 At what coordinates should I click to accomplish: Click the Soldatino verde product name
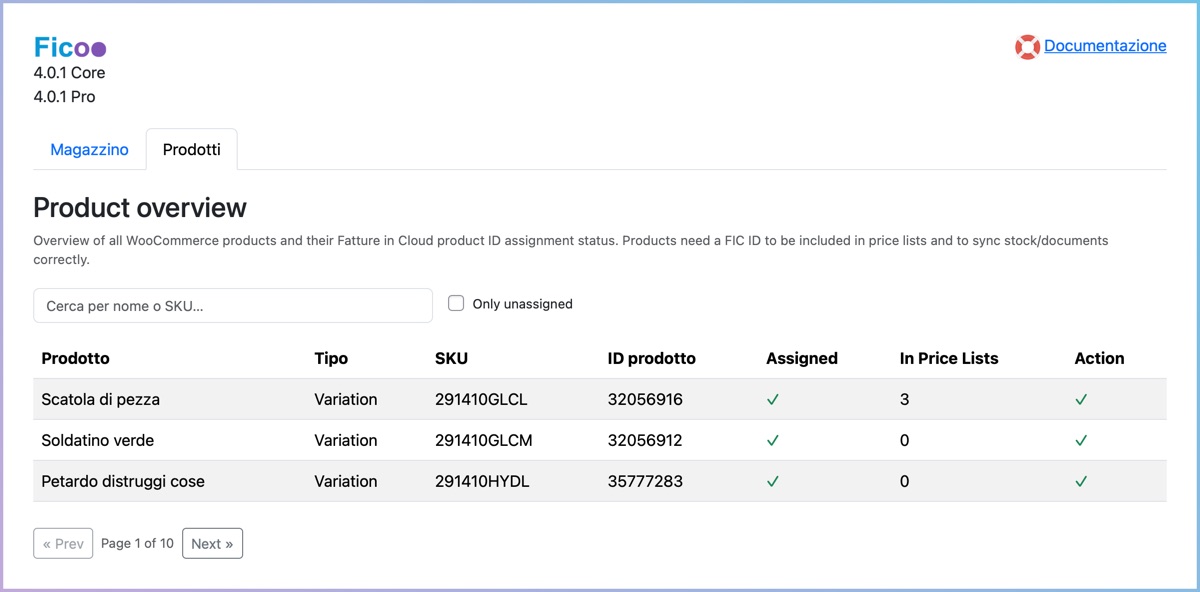click(97, 440)
